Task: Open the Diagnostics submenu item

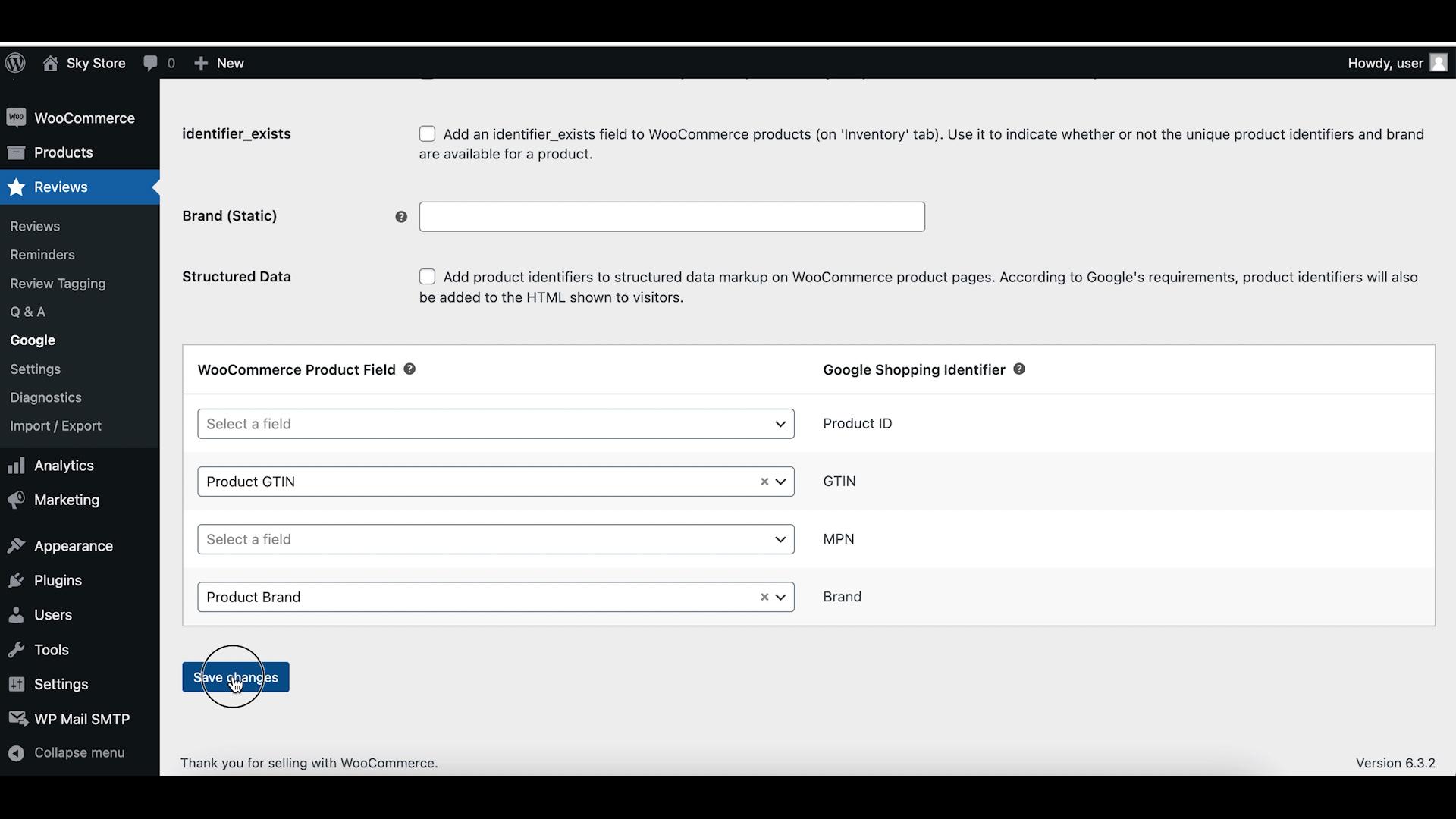Action: click(x=45, y=397)
